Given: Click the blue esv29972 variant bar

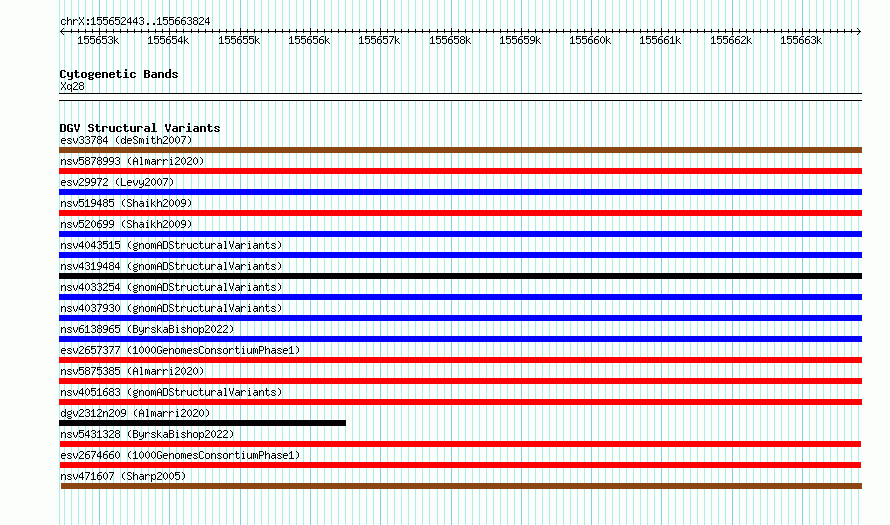Looking at the screenshot, I should tap(460, 192).
